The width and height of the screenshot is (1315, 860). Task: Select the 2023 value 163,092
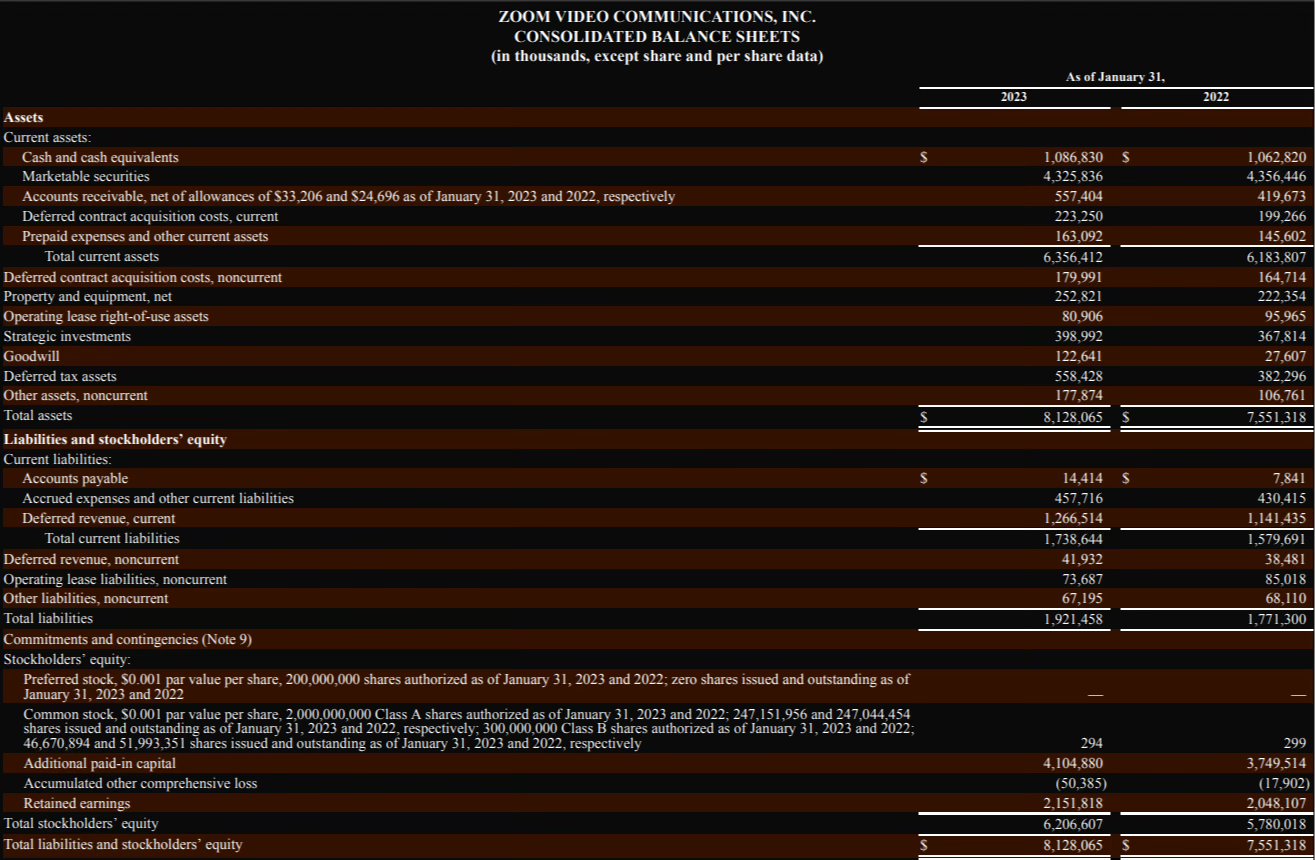tap(1079, 237)
